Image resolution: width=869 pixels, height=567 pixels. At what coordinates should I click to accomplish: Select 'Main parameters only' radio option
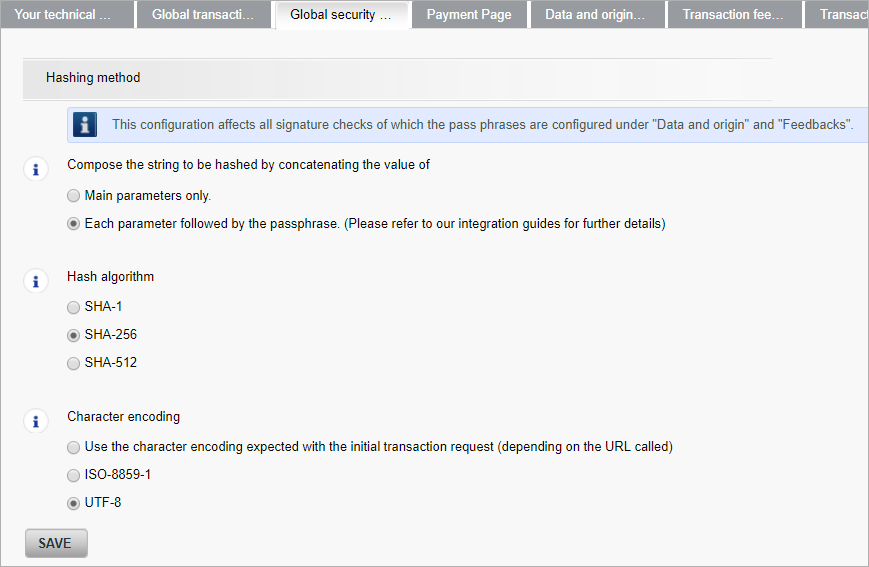[x=73, y=196]
